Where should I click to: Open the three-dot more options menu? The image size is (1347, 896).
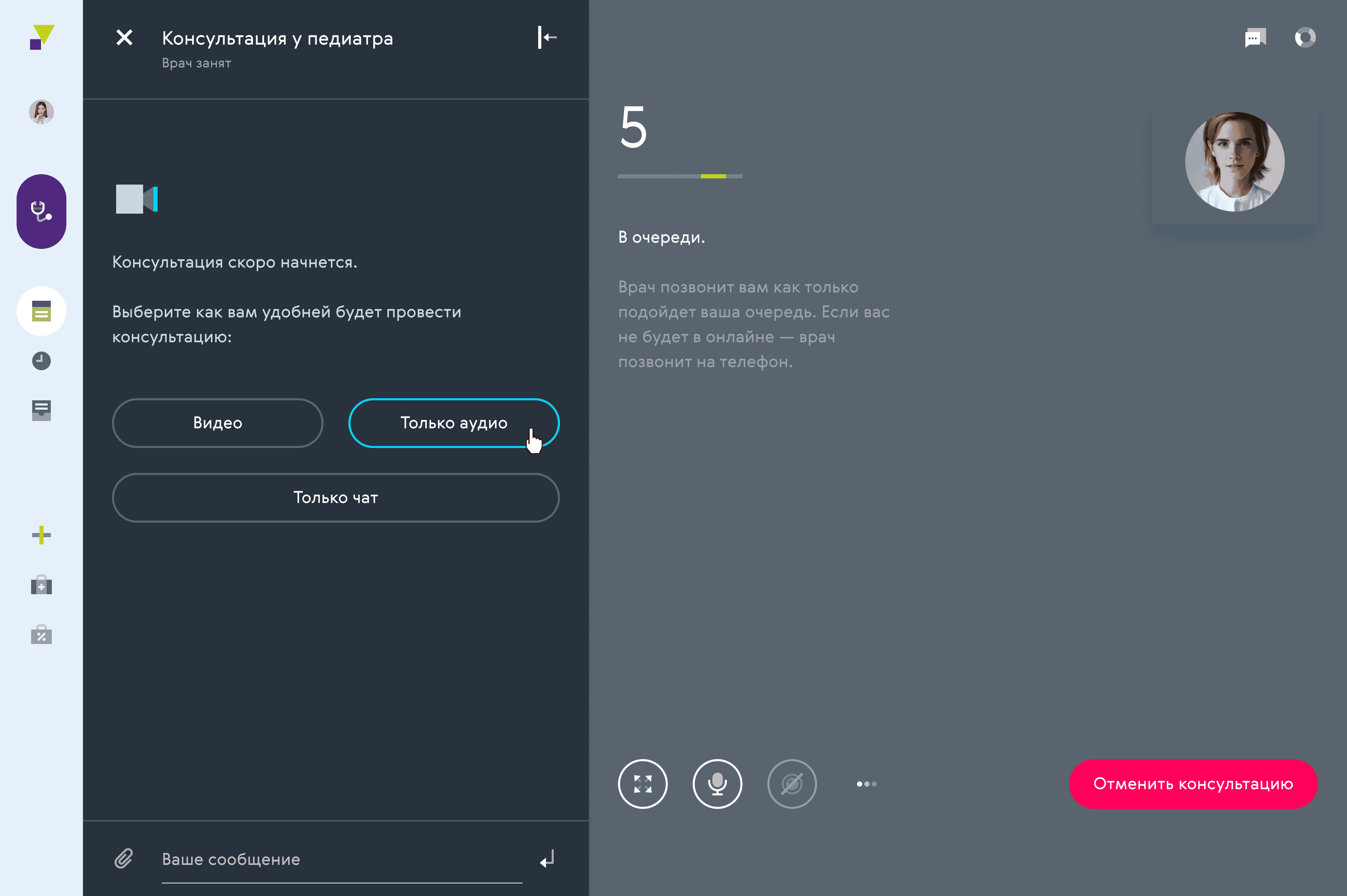(x=867, y=783)
